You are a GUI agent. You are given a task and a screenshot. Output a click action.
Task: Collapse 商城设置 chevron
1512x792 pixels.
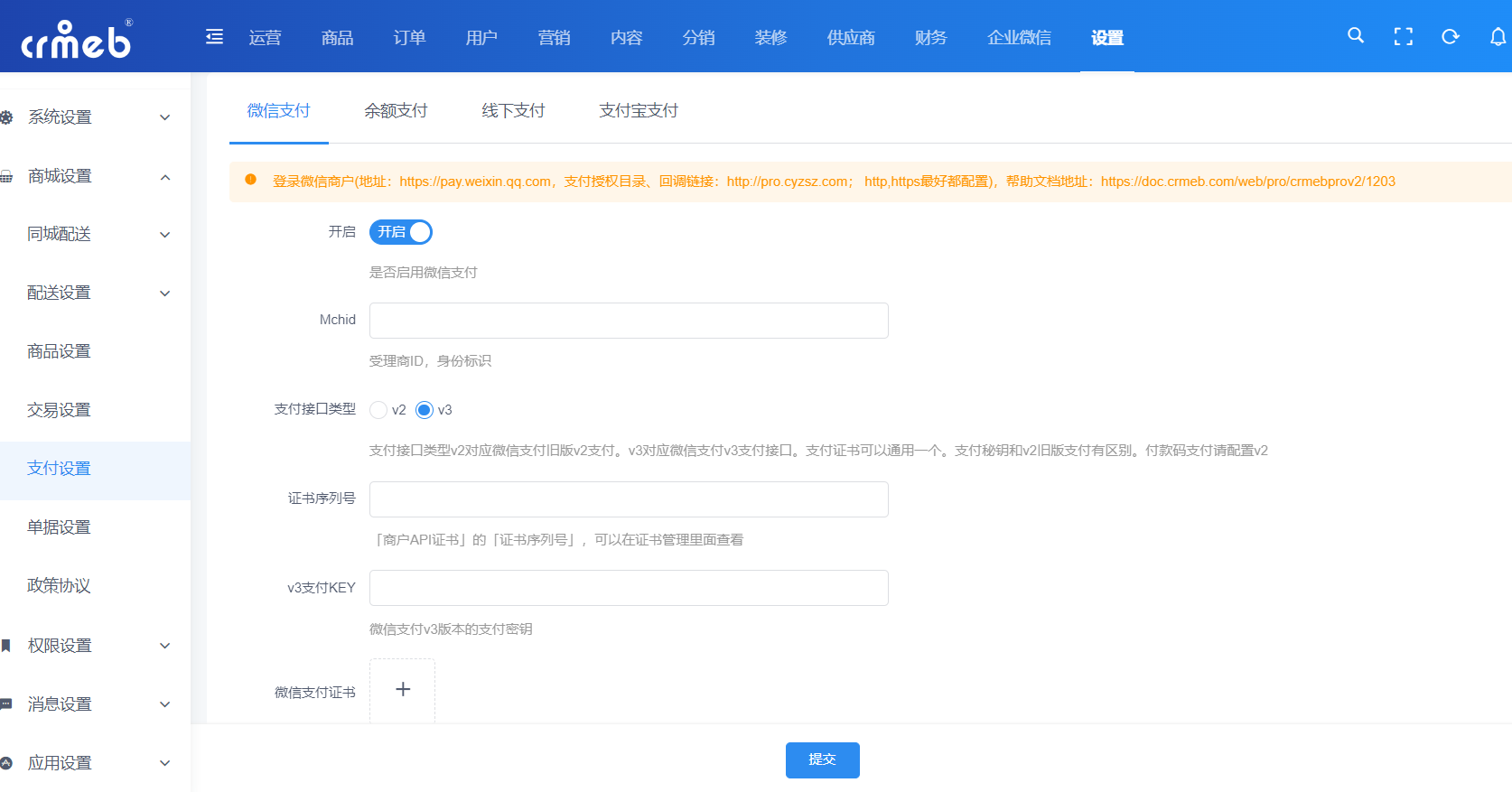(165, 177)
